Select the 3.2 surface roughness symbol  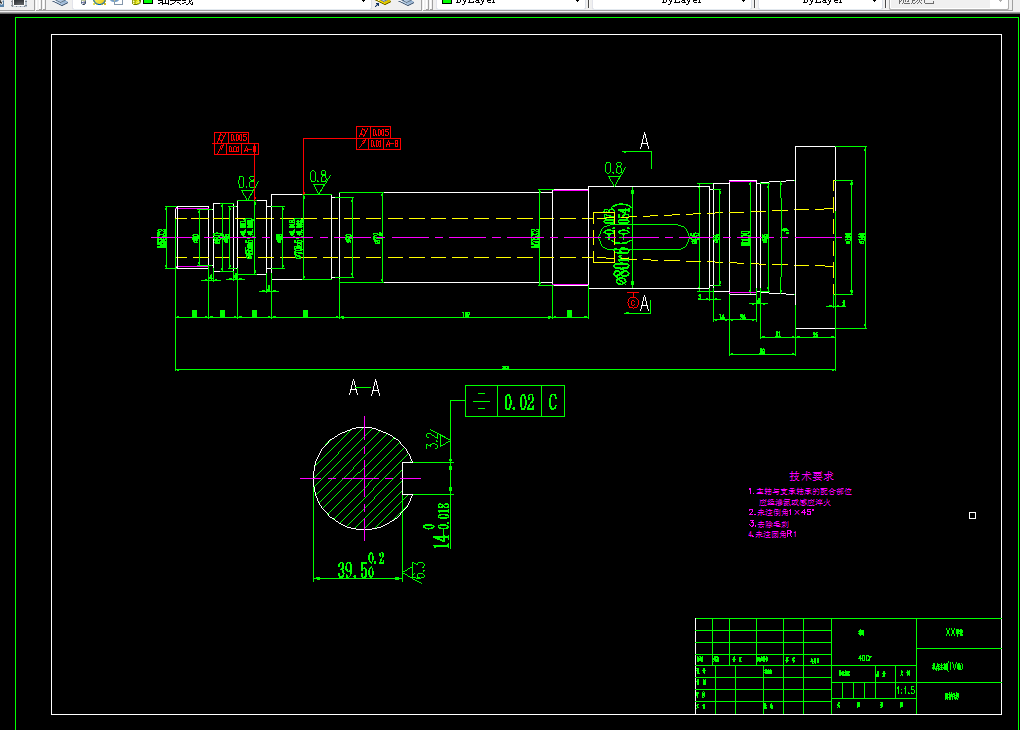tap(437, 440)
